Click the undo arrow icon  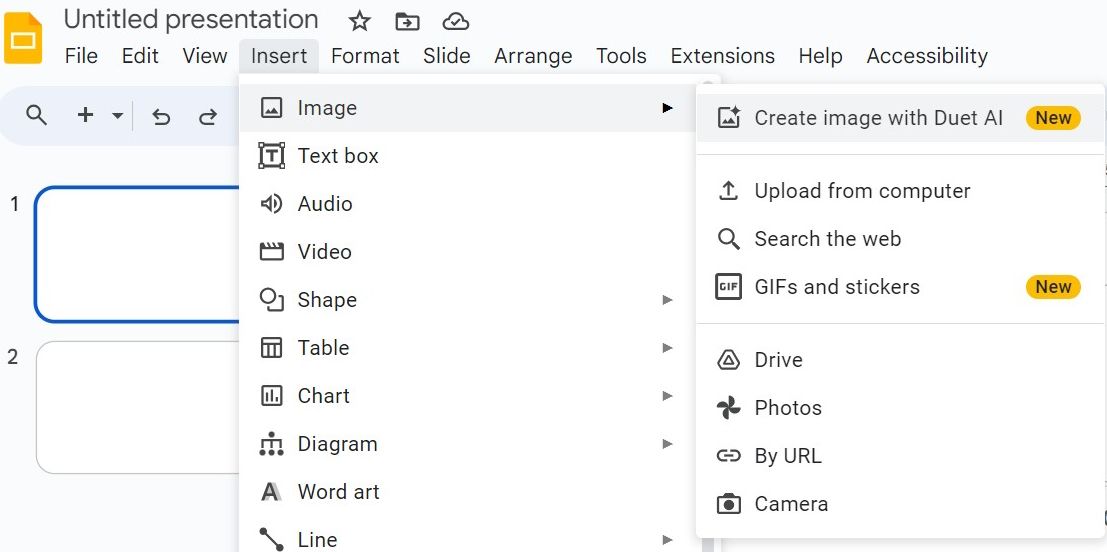pos(161,116)
